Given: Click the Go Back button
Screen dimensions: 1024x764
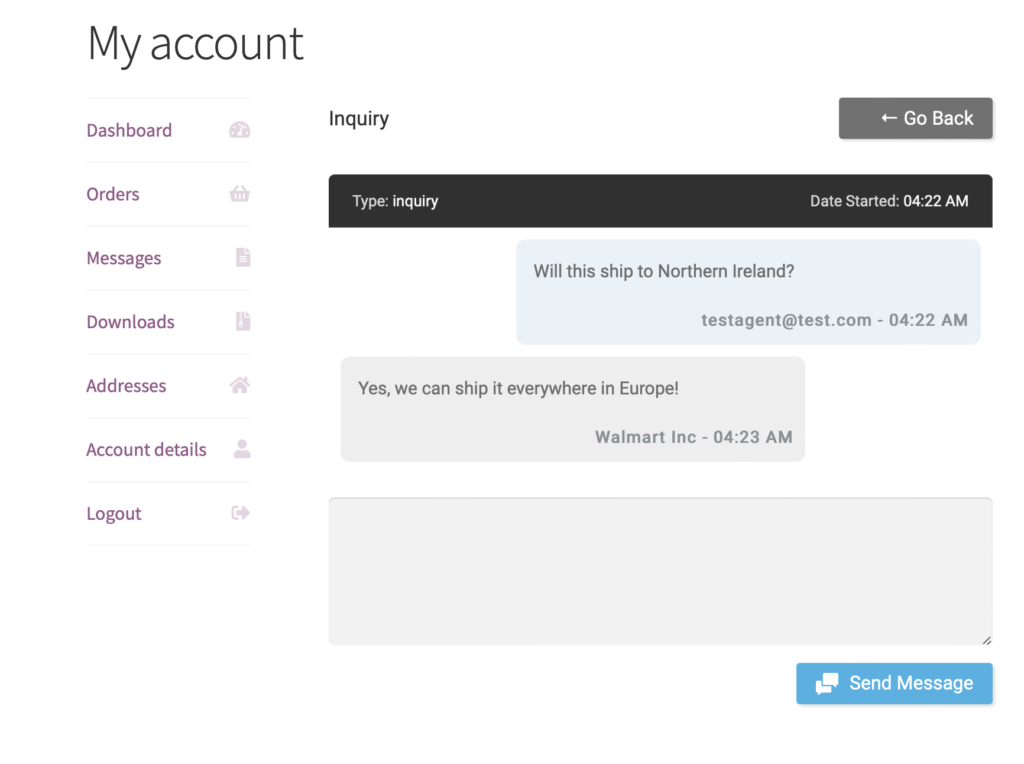Looking at the screenshot, I should (x=916, y=118).
